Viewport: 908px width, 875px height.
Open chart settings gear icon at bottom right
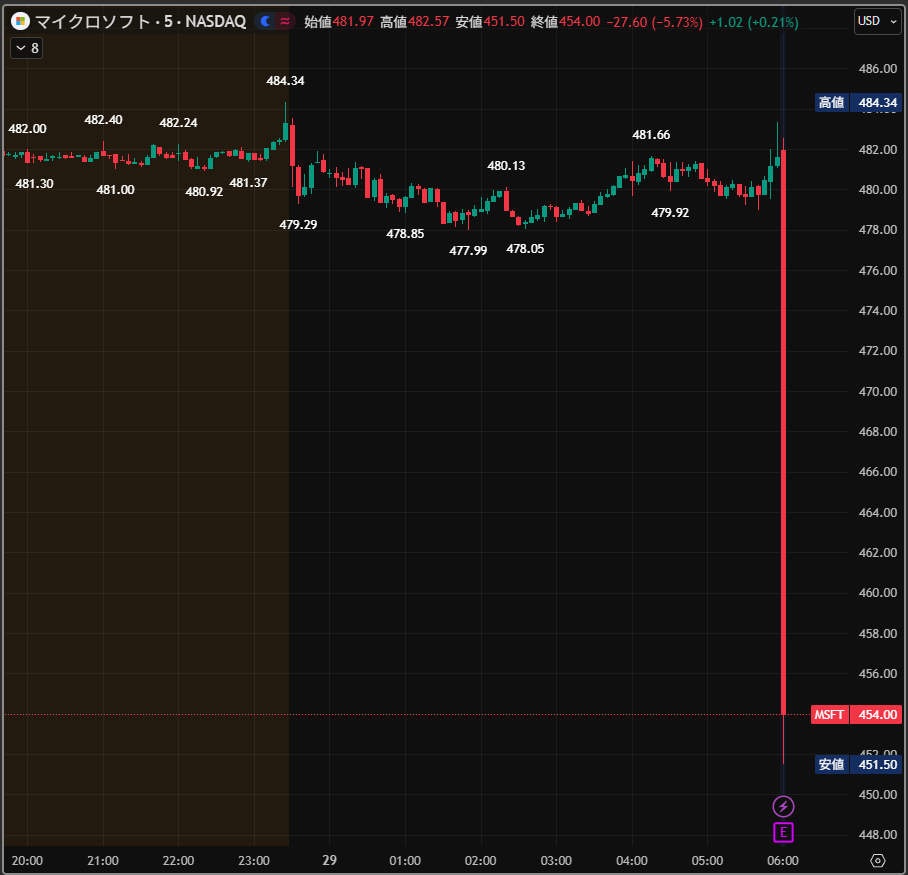tap(878, 861)
